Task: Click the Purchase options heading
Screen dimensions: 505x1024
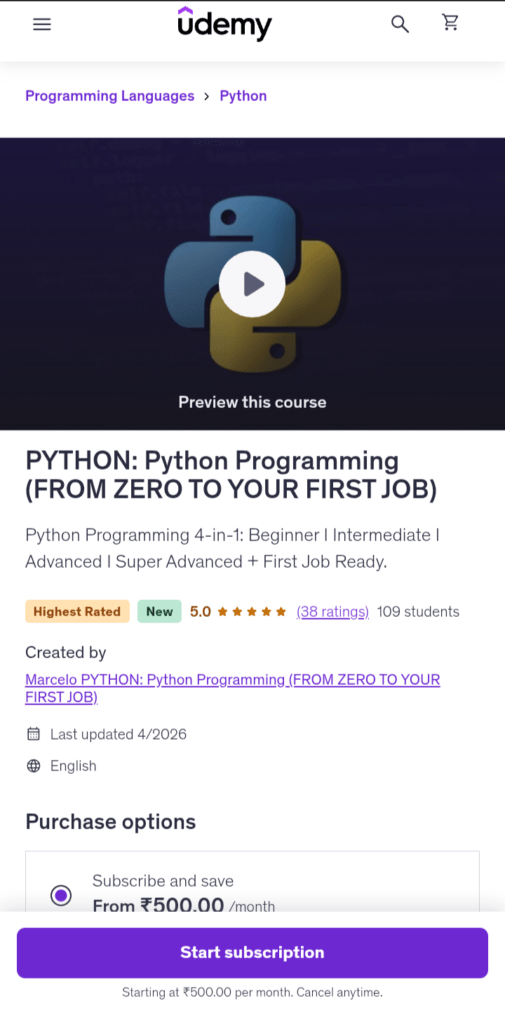Action: click(110, 822)
